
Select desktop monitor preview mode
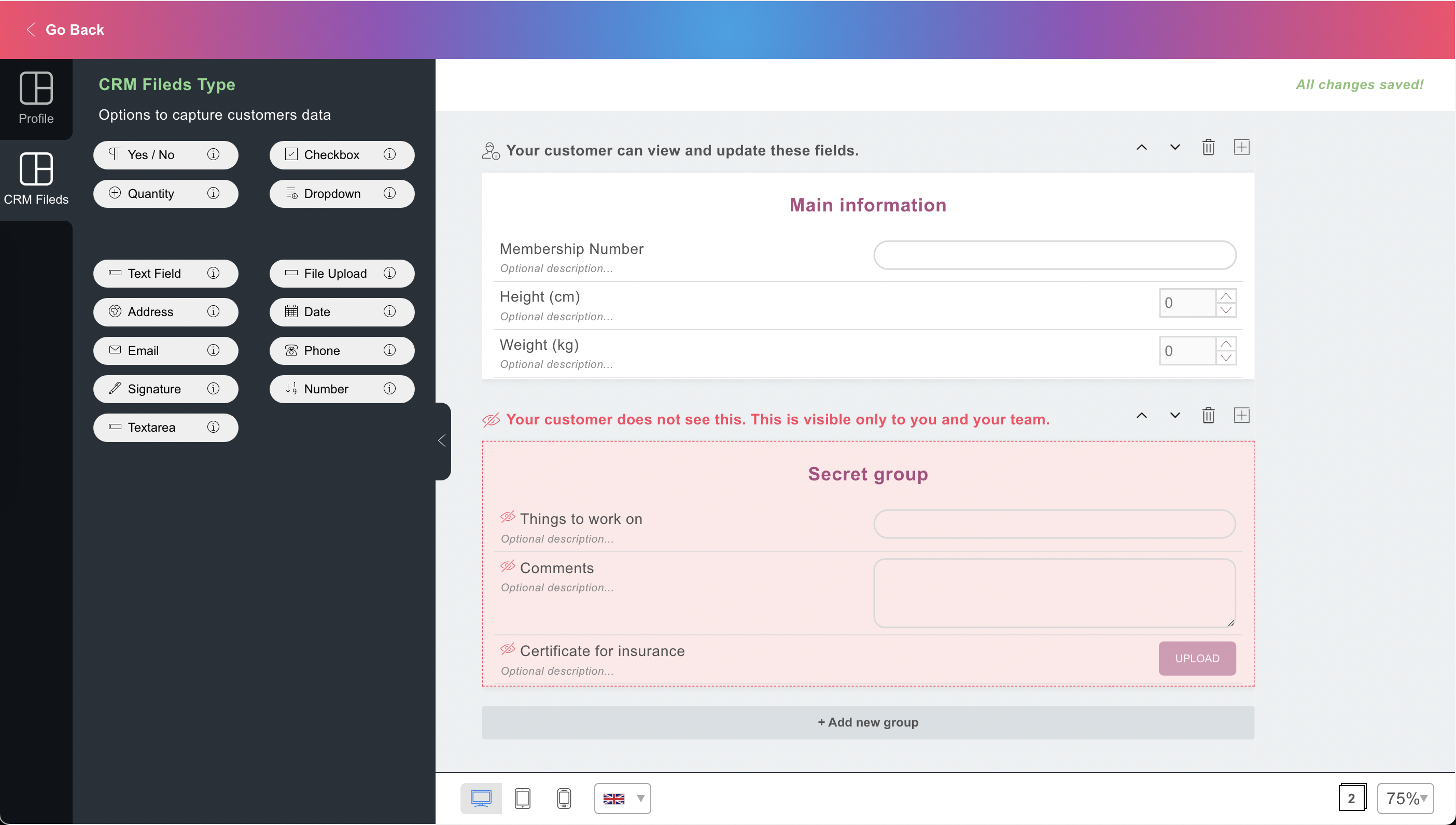point(481,799)
